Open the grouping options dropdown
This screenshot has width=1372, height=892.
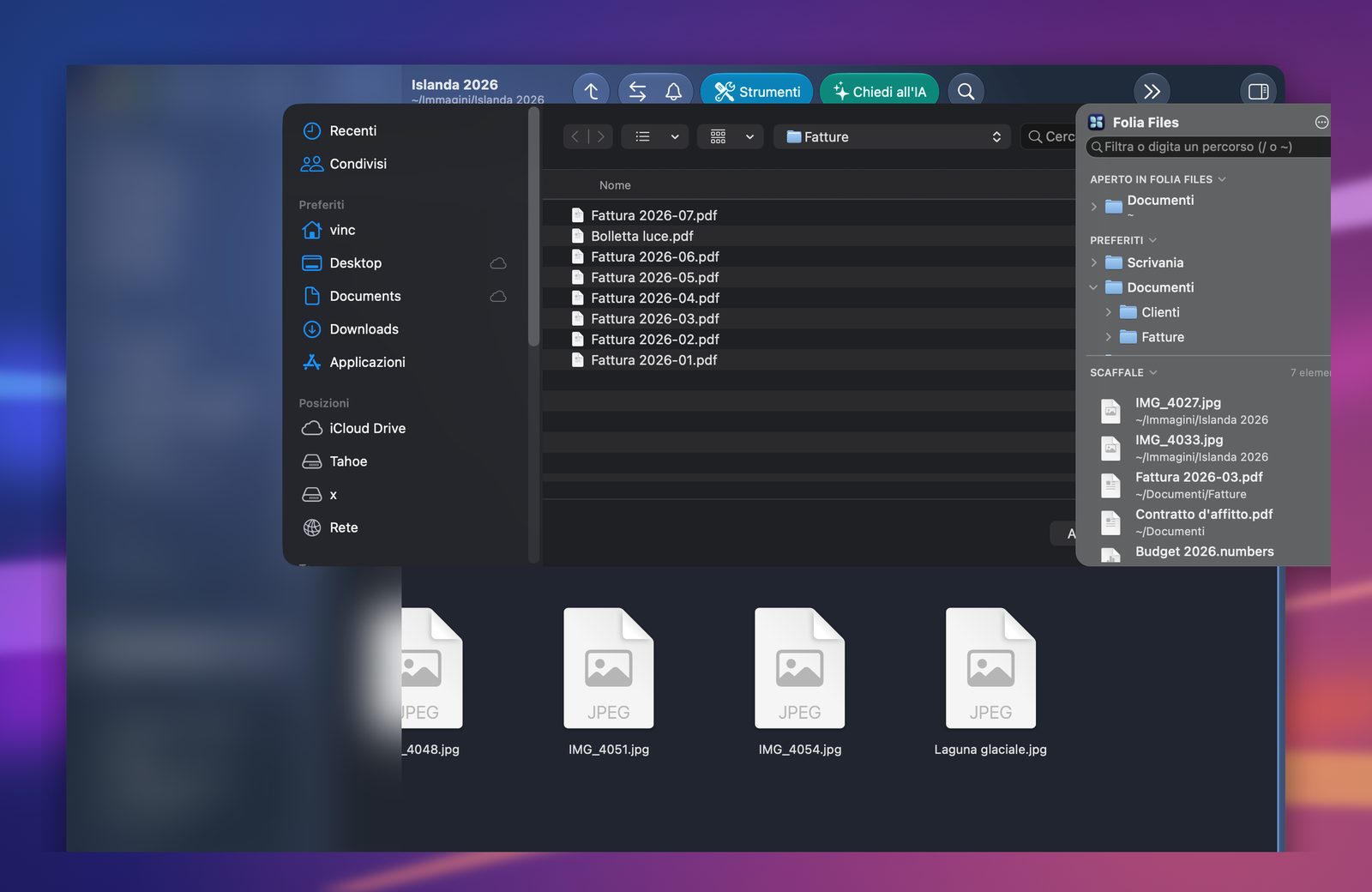pyautogui.click(x=731, y=136)
